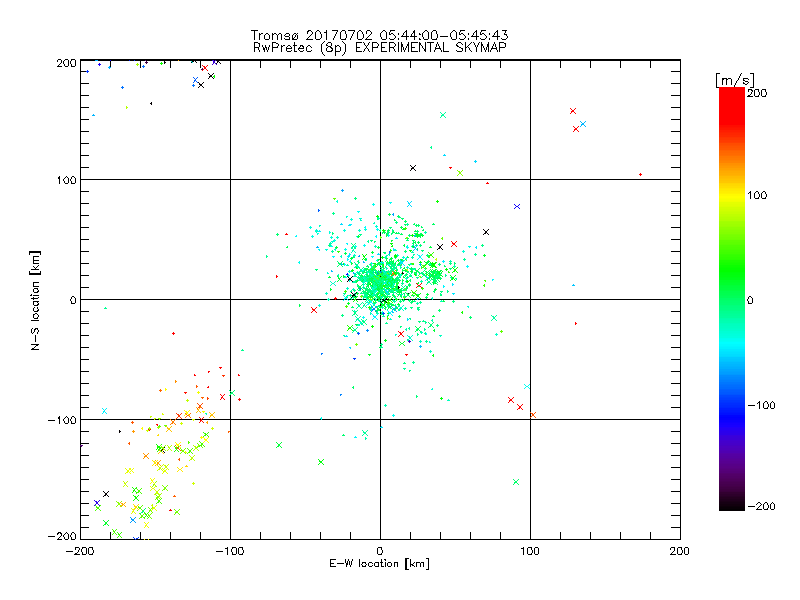Click the x-axis tick label '200'
Screen dimensions: 800x600
680,551
